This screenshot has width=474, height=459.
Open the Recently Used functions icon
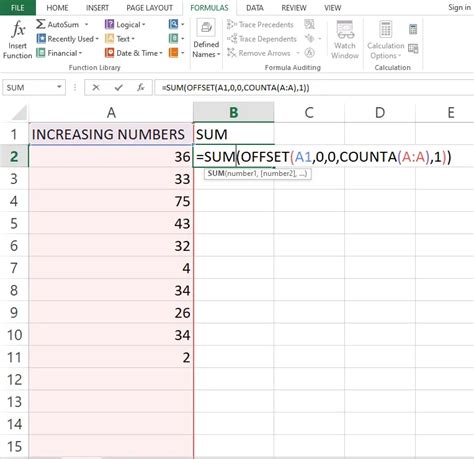pos(41,39)
